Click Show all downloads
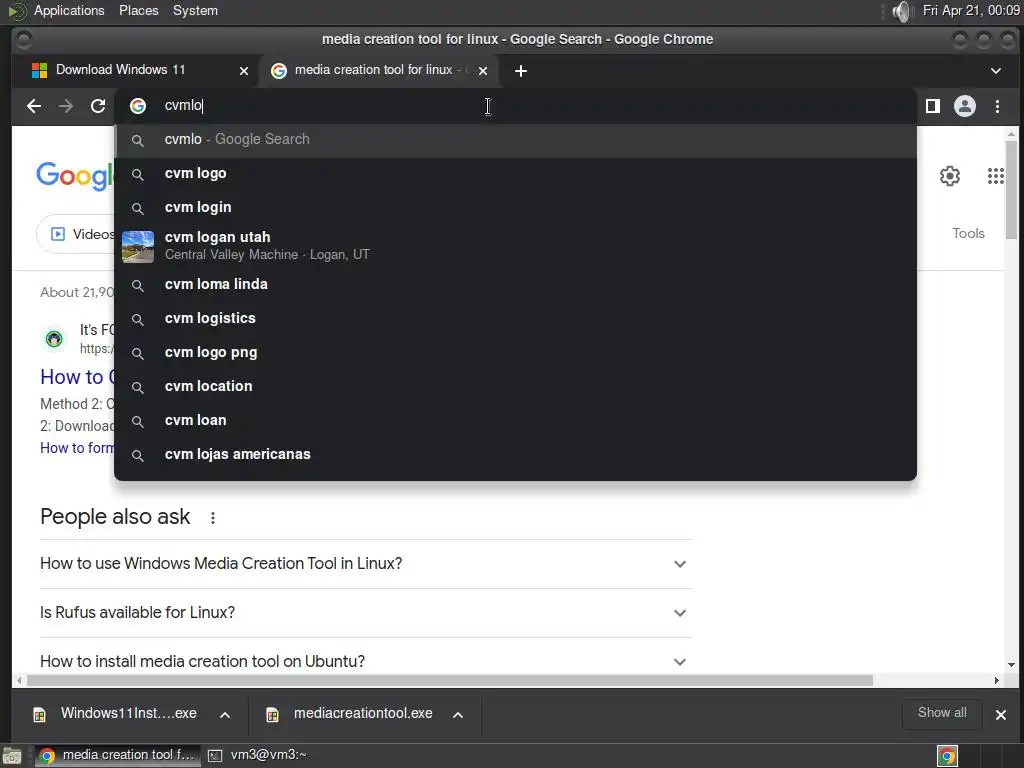 942,713
